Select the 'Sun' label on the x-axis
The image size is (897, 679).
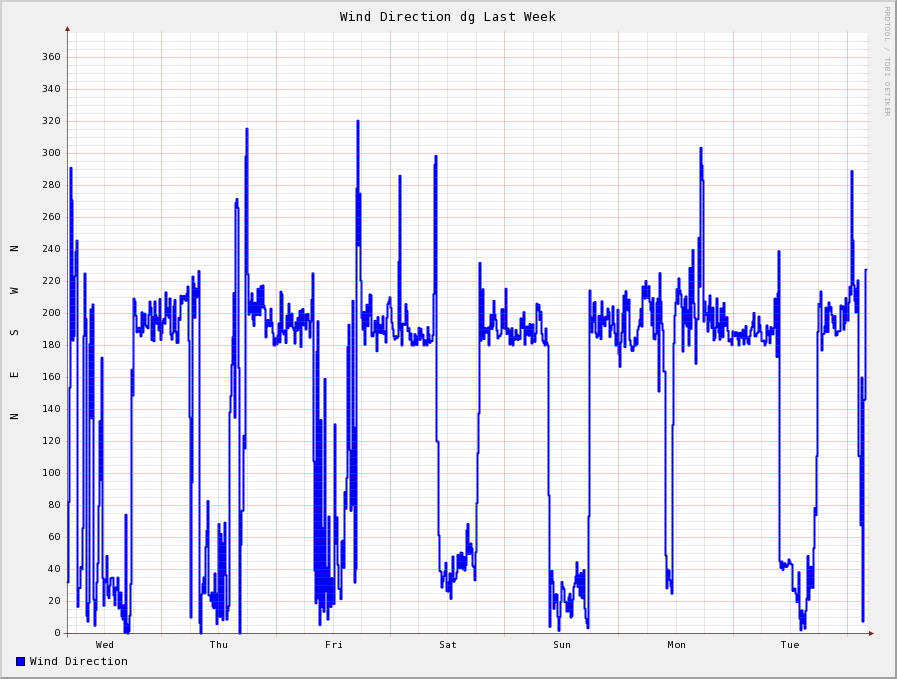(562, 645)
